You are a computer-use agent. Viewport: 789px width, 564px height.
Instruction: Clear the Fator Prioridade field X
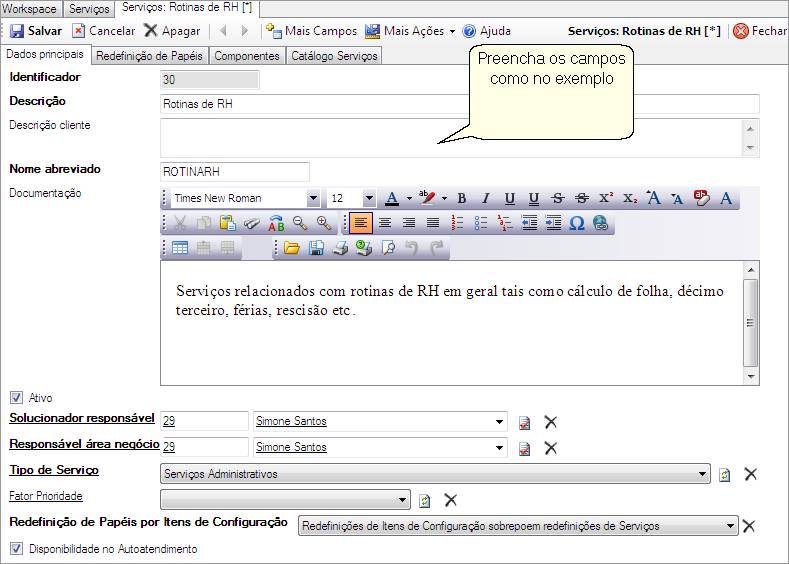click(450, 500)
